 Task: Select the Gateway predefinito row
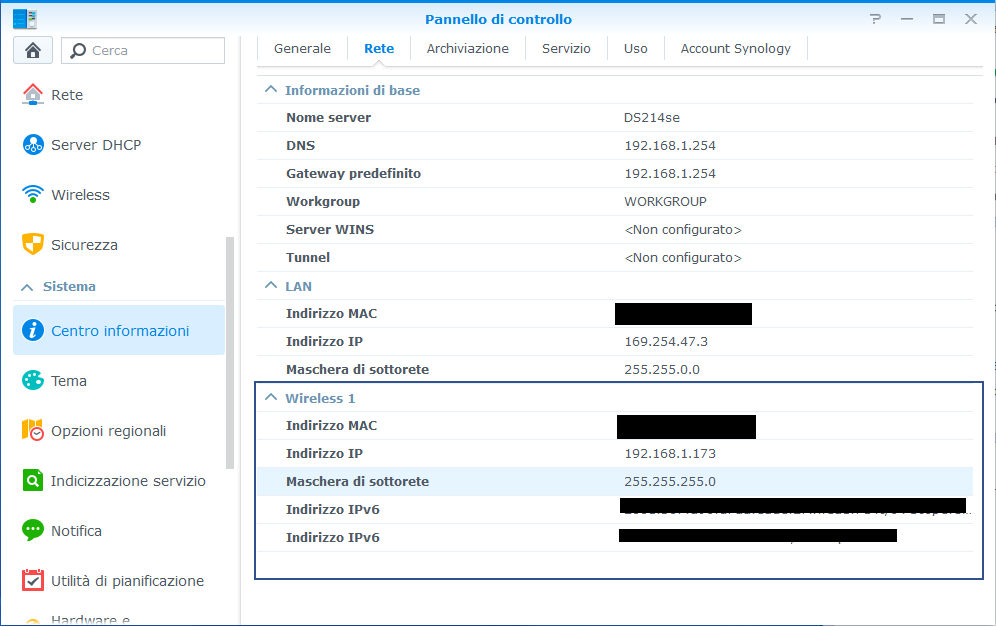(x=615, y=173)
